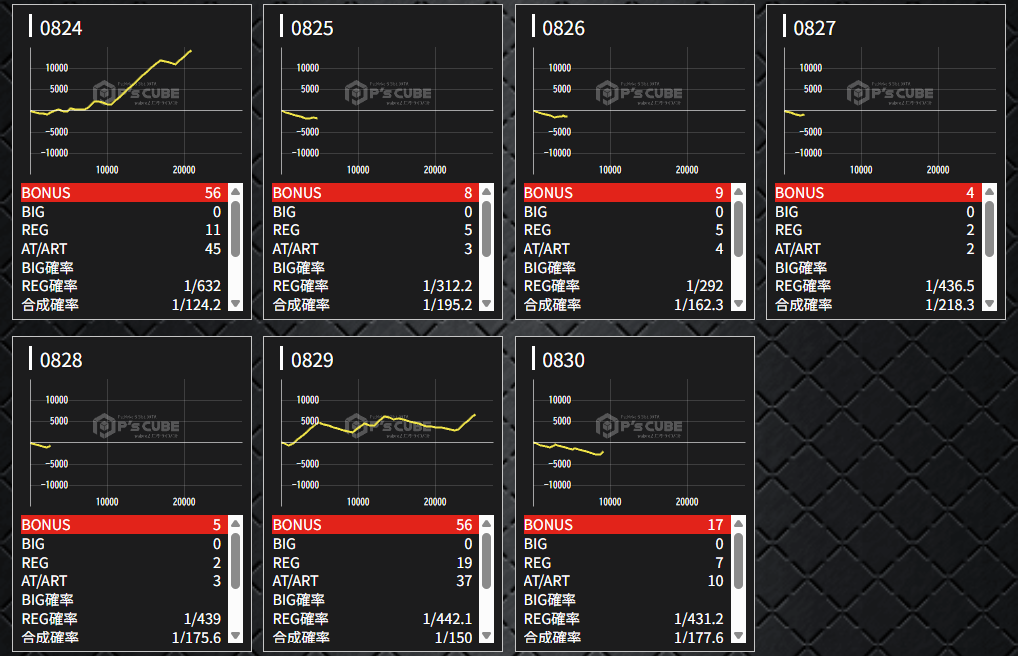Click scroll-up arrow in machine 0825 stats
The image size is (1018, 656).
pos(486,192)
